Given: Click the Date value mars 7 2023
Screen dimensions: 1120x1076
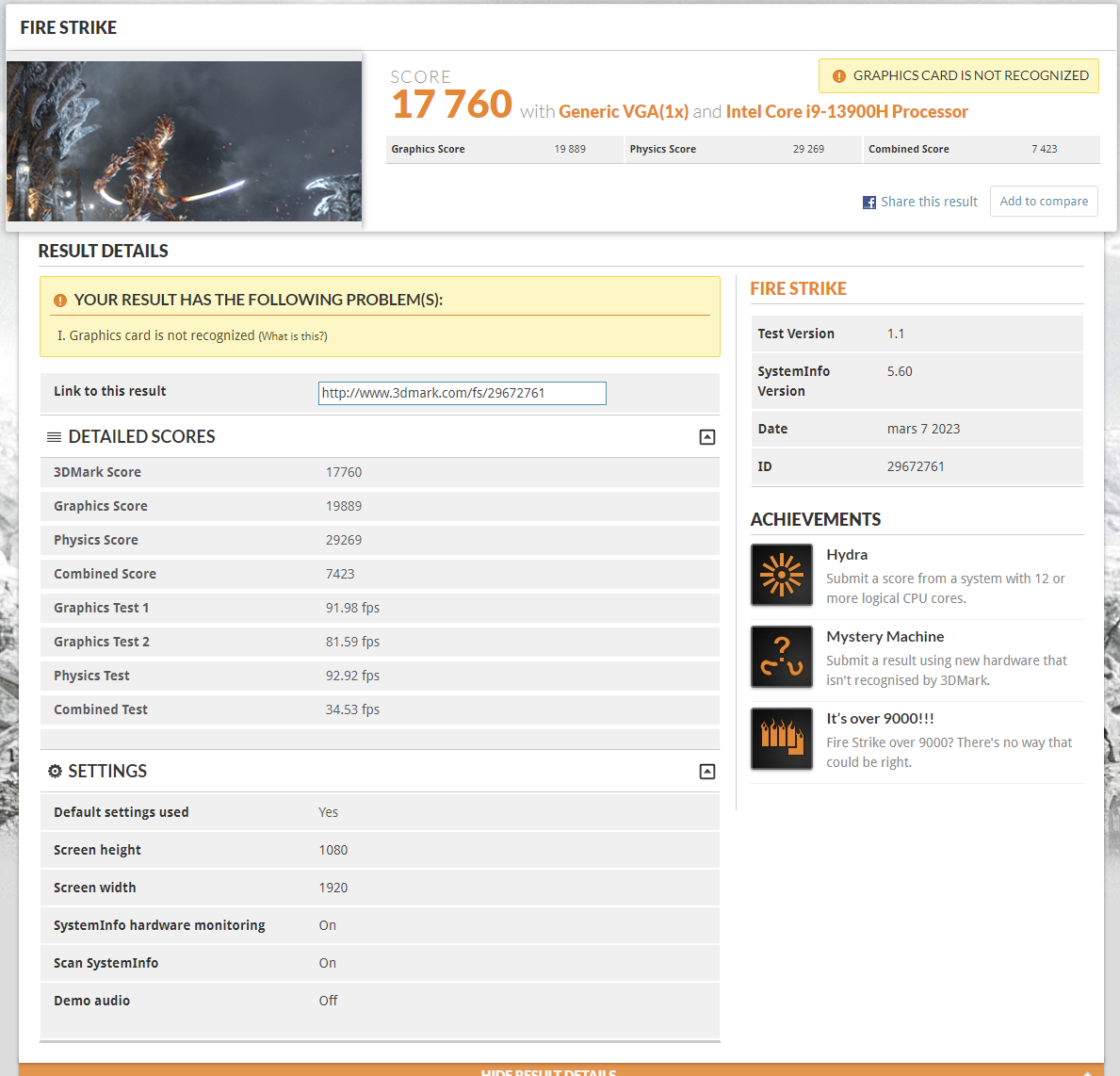Looking at the screenshot, I should click(923, 429).
